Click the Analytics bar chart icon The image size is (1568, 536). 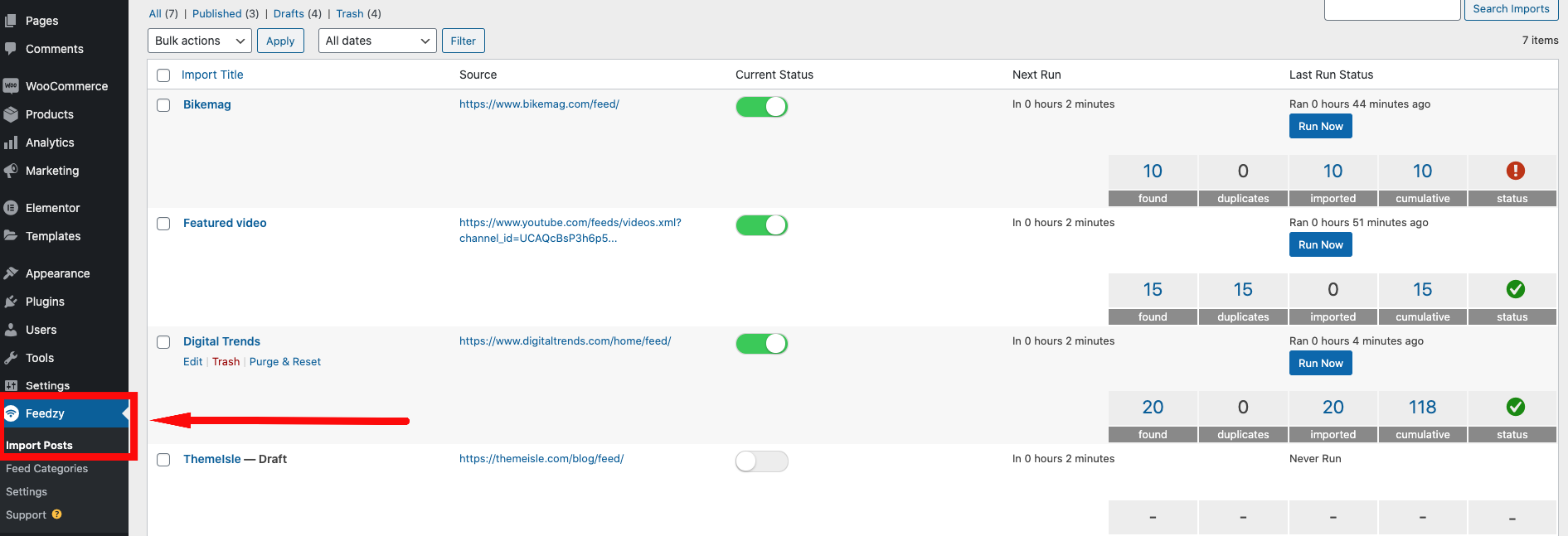[x=11, y=142]
